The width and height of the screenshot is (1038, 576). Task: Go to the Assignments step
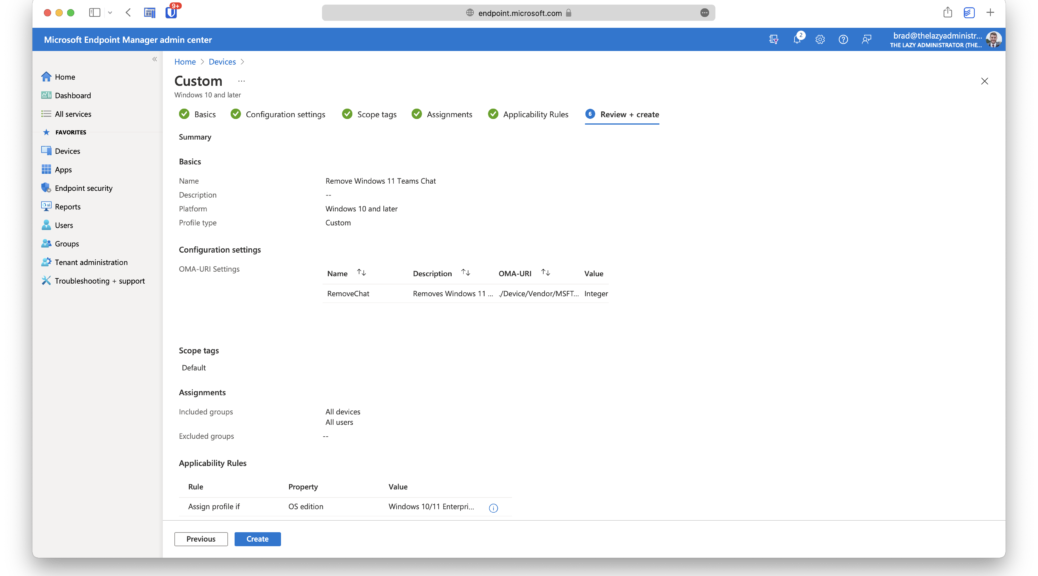click(442, 115)
